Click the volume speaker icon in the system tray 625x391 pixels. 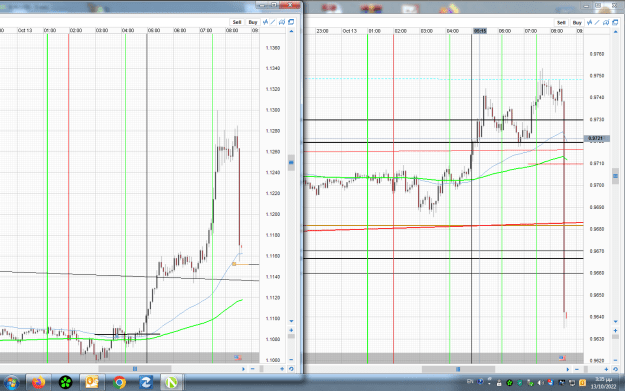[x=540, y=383]
